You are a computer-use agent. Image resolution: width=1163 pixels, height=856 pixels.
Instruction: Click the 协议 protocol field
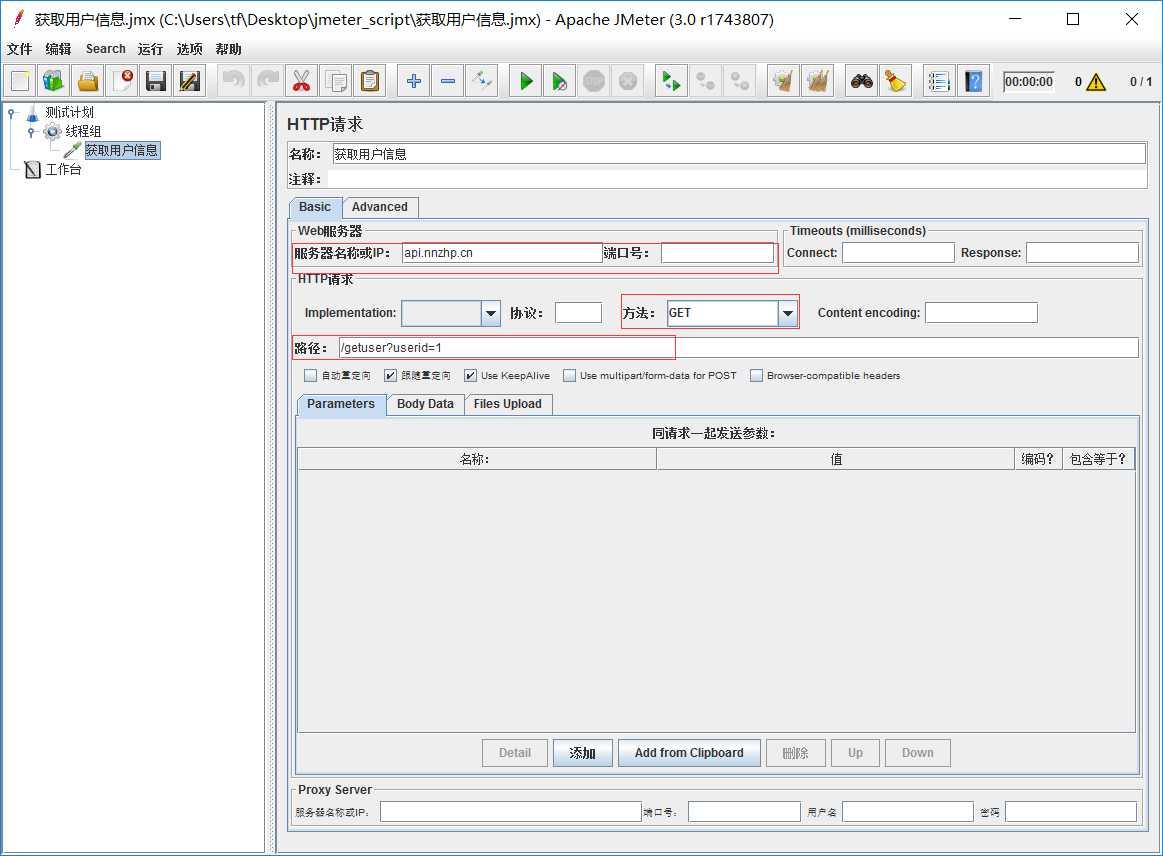pyautogui.click(x=578, y=313)
